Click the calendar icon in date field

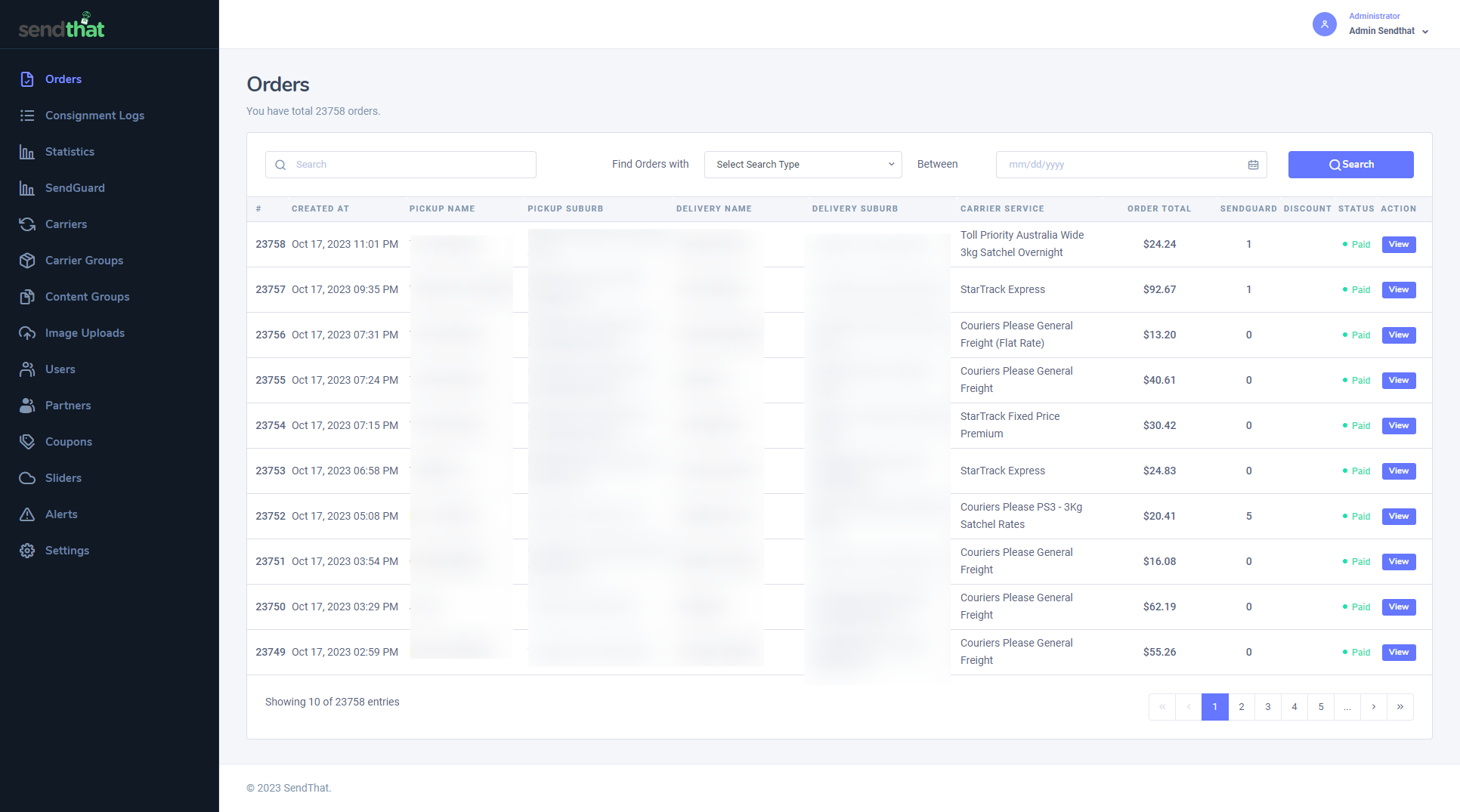click(x=1253, y=165)
